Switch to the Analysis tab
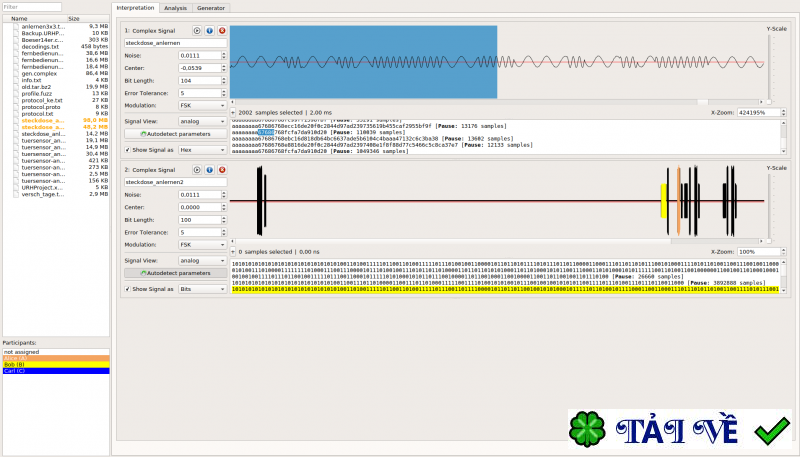This screenshot has height=457, width=800. (175, 7)
